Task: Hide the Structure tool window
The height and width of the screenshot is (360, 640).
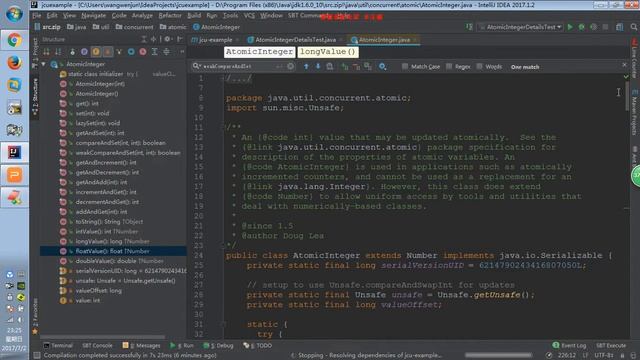Action: coord(180,39)
